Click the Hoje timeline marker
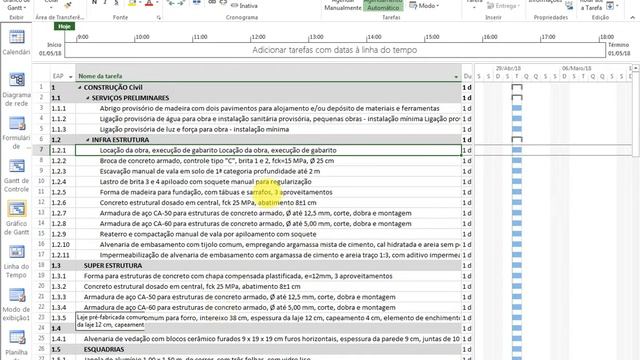The height and width of the screenshot is (360, 640). tap(64, 26)
